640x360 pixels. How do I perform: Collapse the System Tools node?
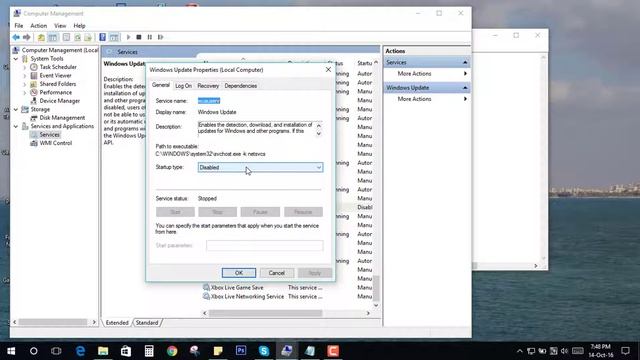coord(16,59)
